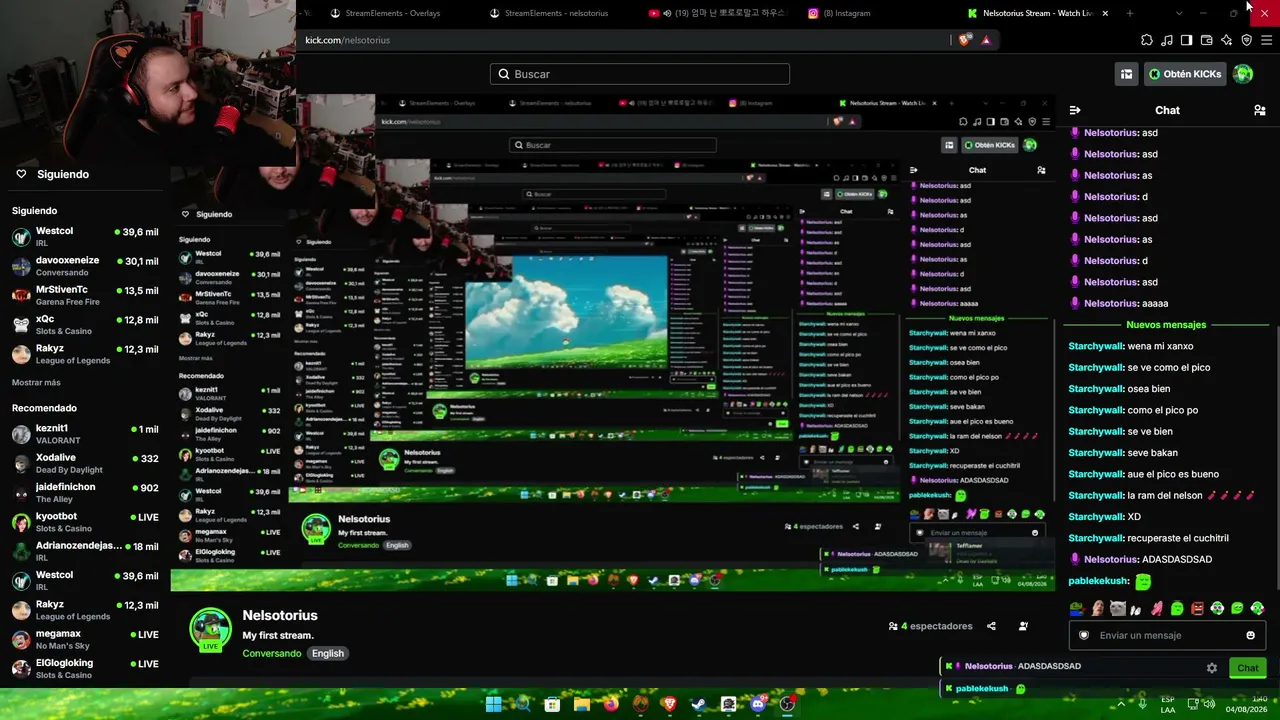Image resolution: width=1280 pixels, height=720 pixels.
Task: Open the Brave Wallet icon
Action: coord(1206,40)
